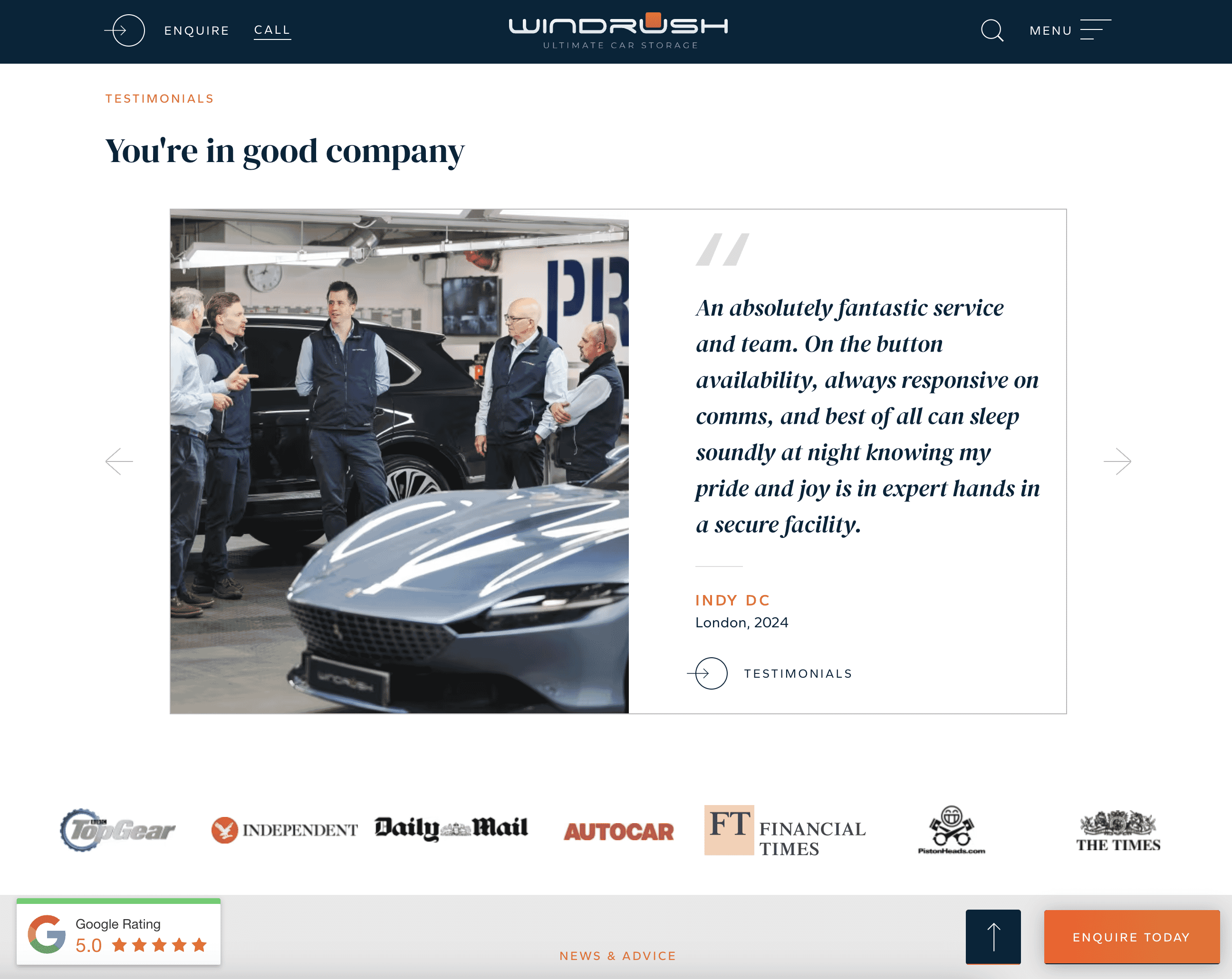Open the Google Rating badge

118,932
